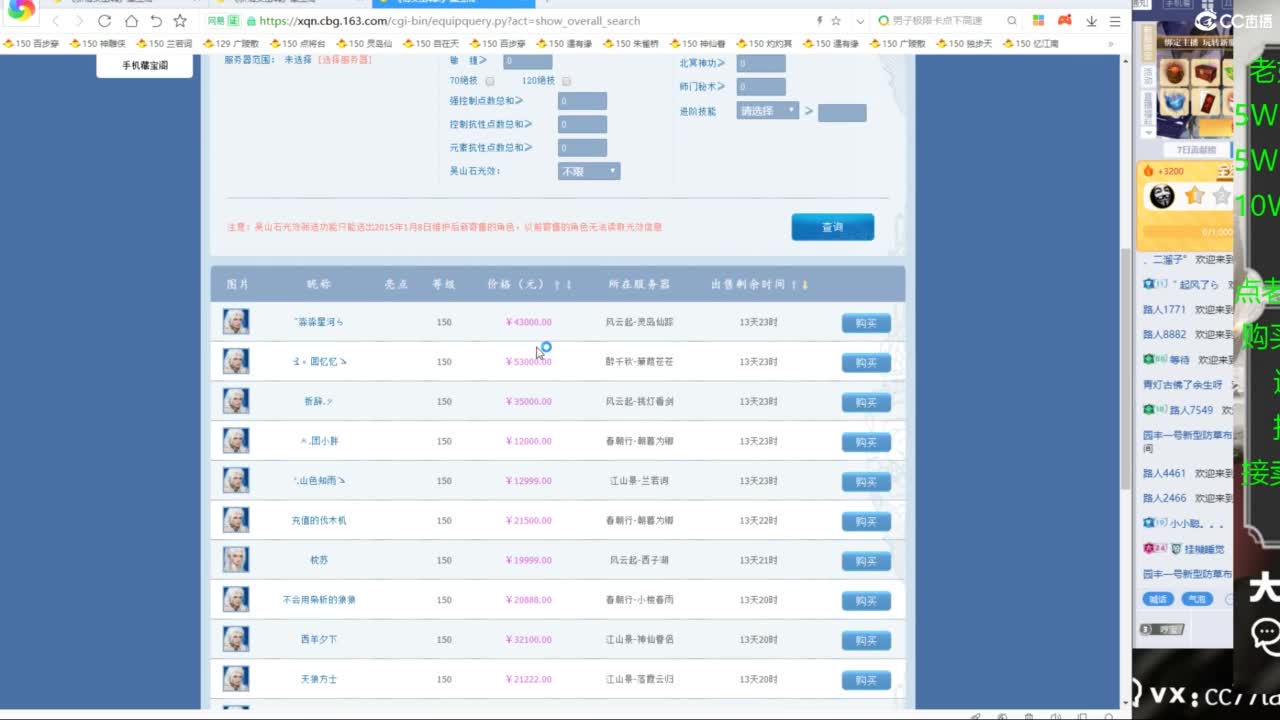The width and height of the screenshot is (1280, 720).
Task: Click the download arrow icon in toolbar
Action: (1091, 21)
